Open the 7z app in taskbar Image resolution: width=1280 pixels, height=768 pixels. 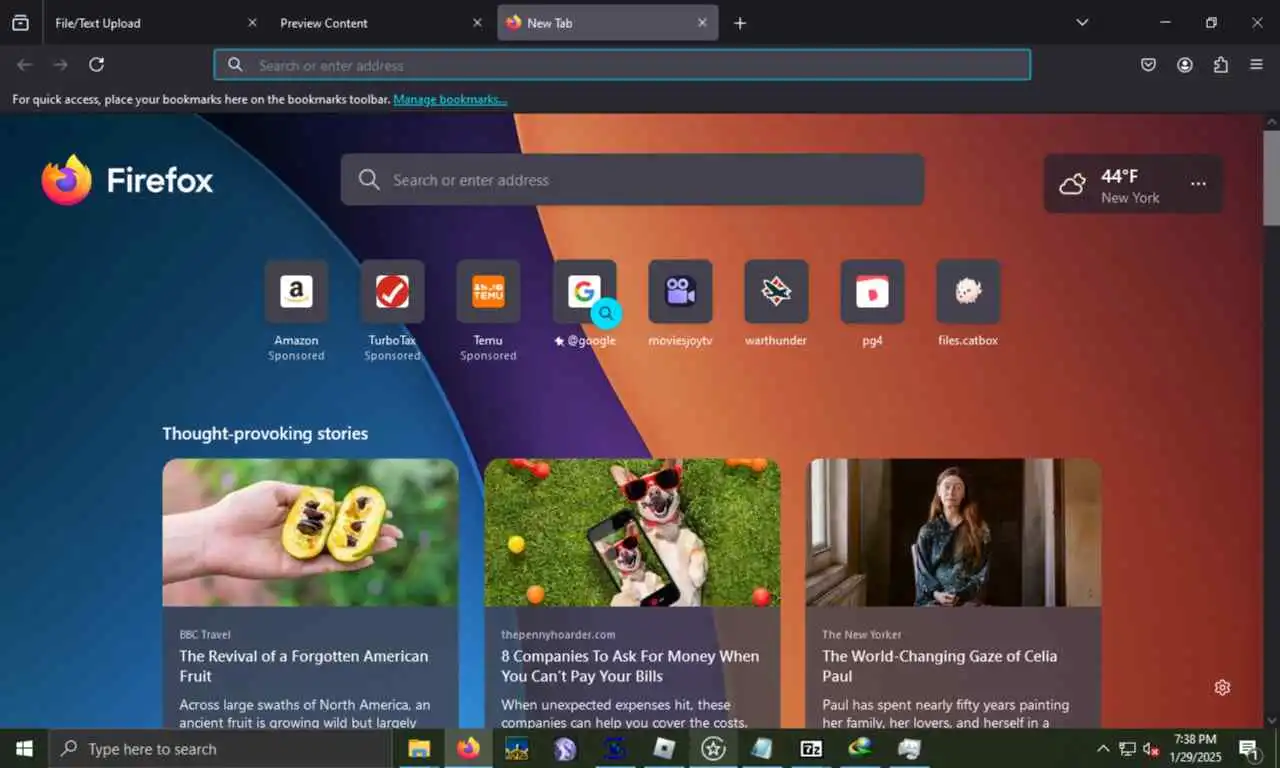point(811,748)
